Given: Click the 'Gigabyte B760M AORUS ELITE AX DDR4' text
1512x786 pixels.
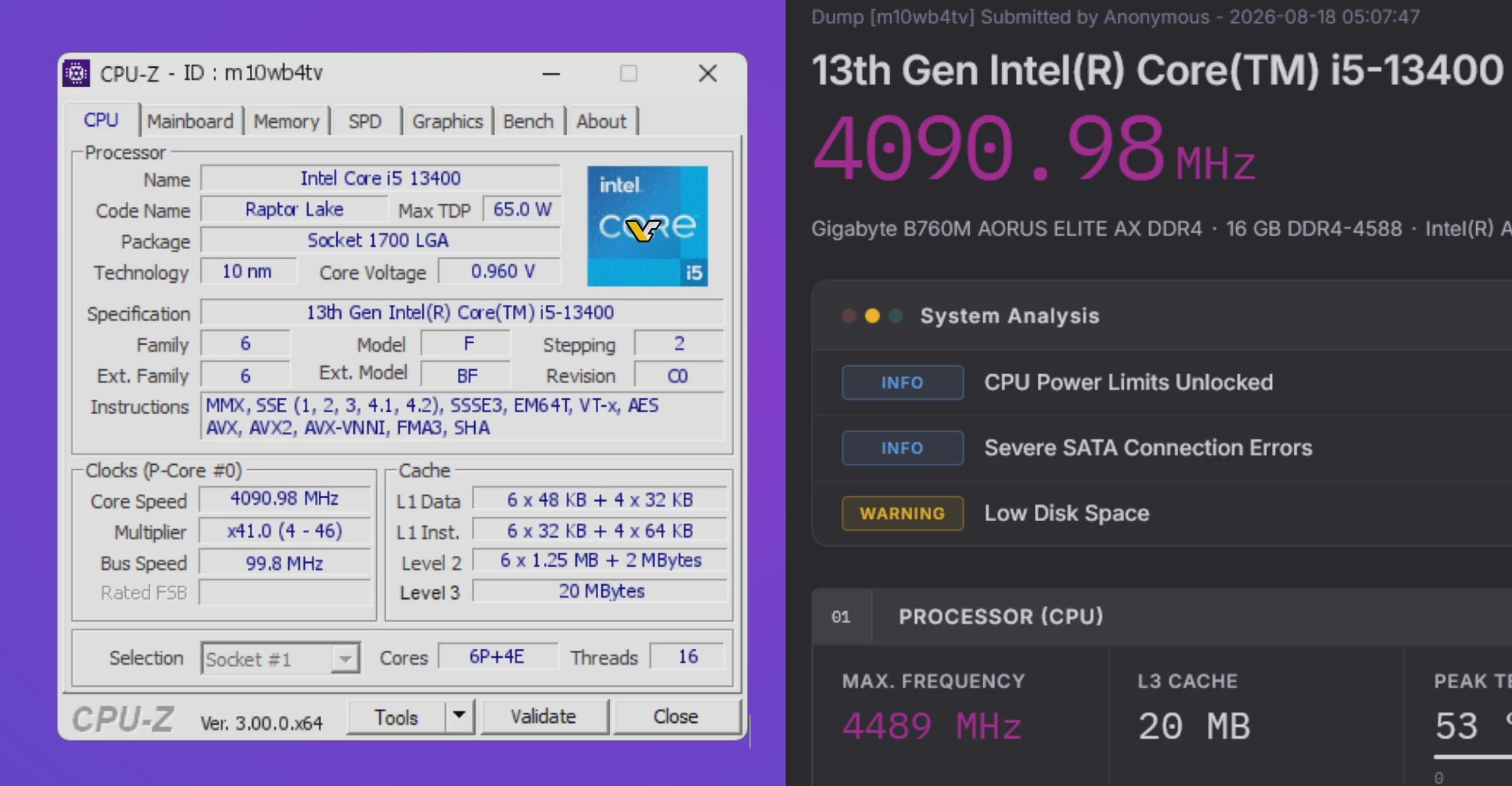Looking at the screenshot, I should 1007,229.
